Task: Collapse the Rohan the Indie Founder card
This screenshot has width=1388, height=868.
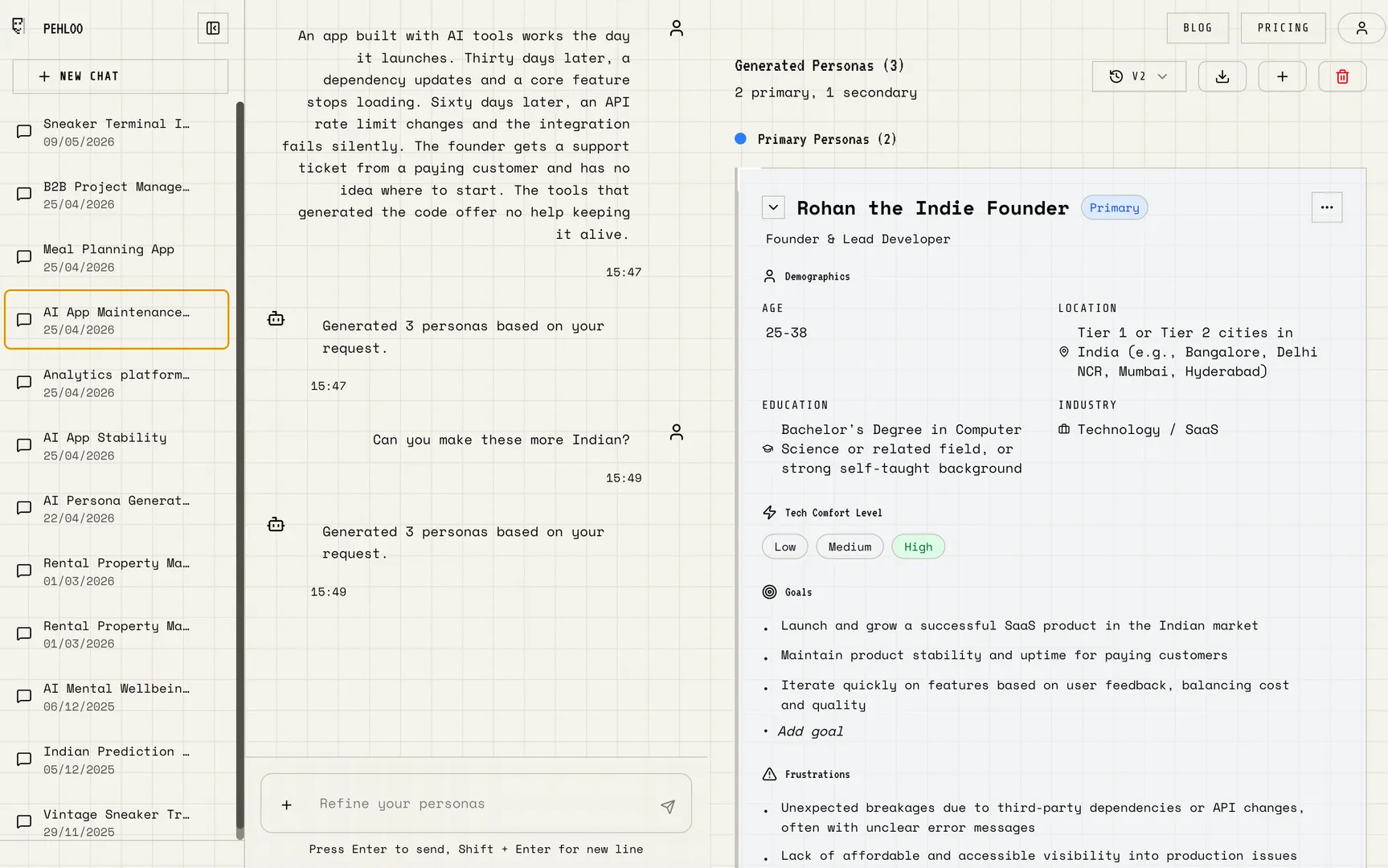Action: 773,207
